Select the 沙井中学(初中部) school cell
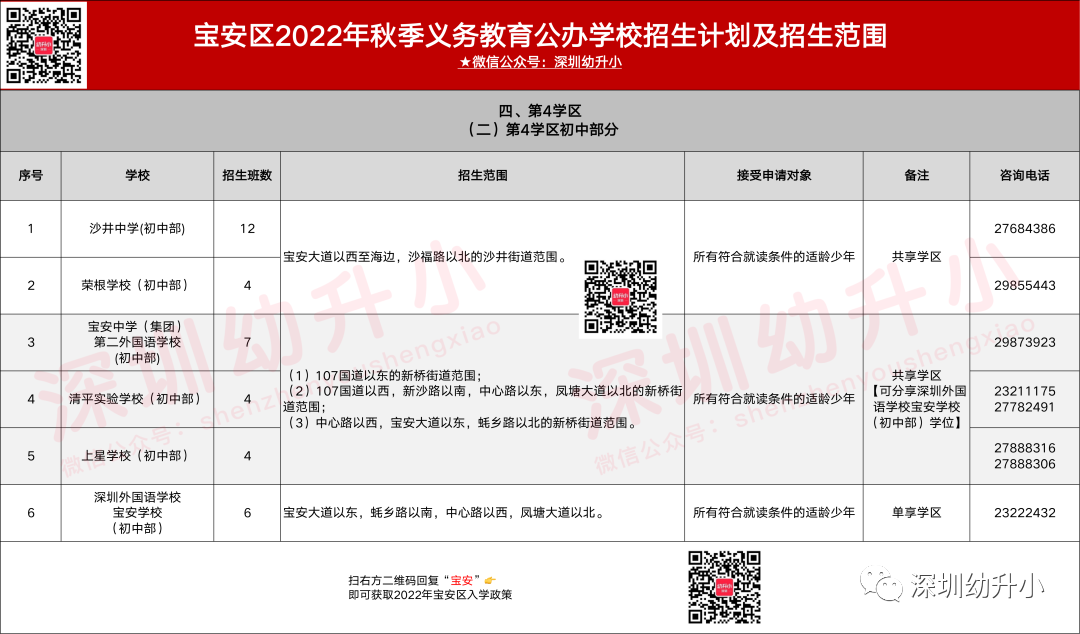This screenshot has height=634, width=1080. tap(138, 229)
